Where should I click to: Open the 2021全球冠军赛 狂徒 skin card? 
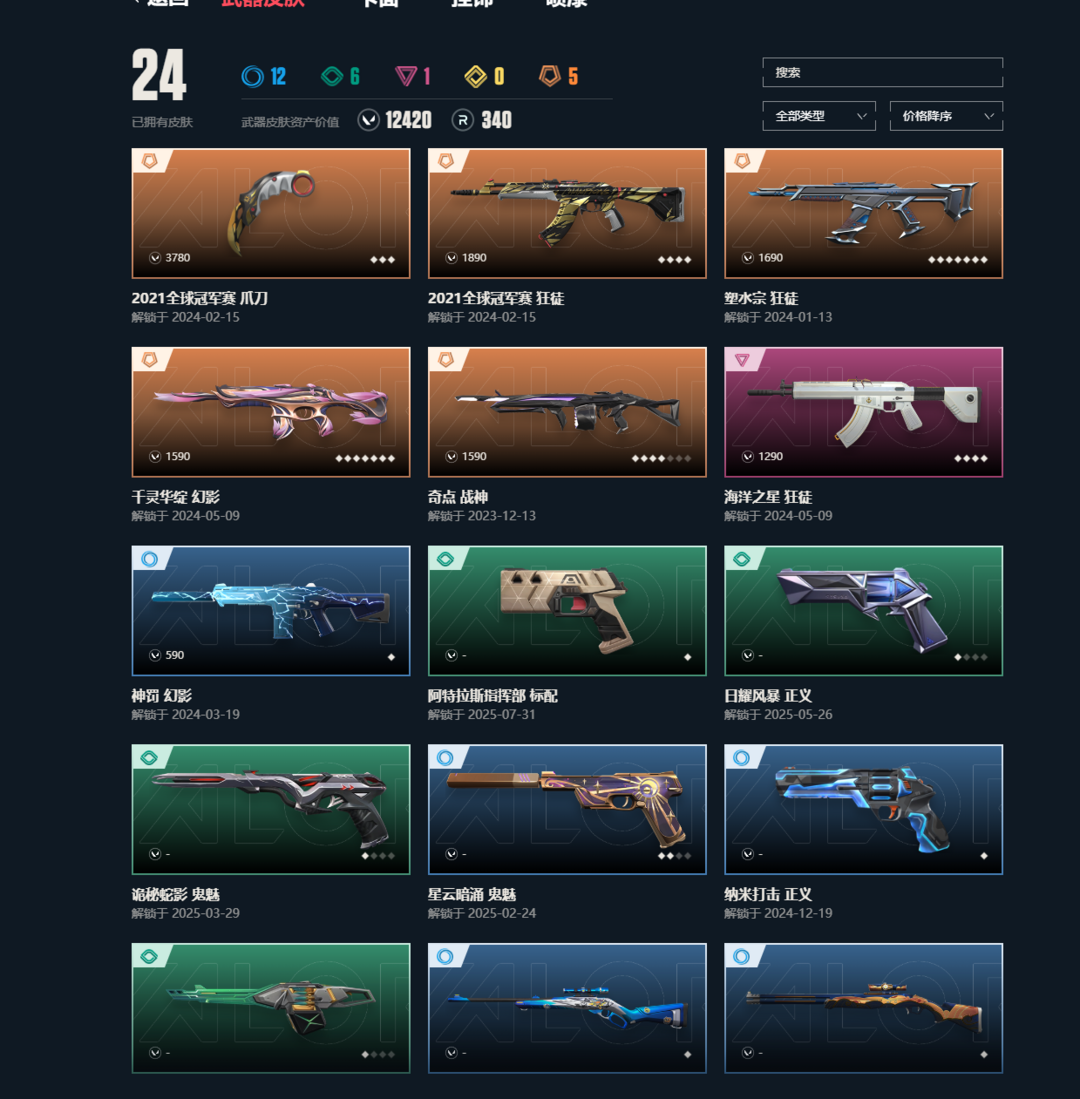[567, 213]
